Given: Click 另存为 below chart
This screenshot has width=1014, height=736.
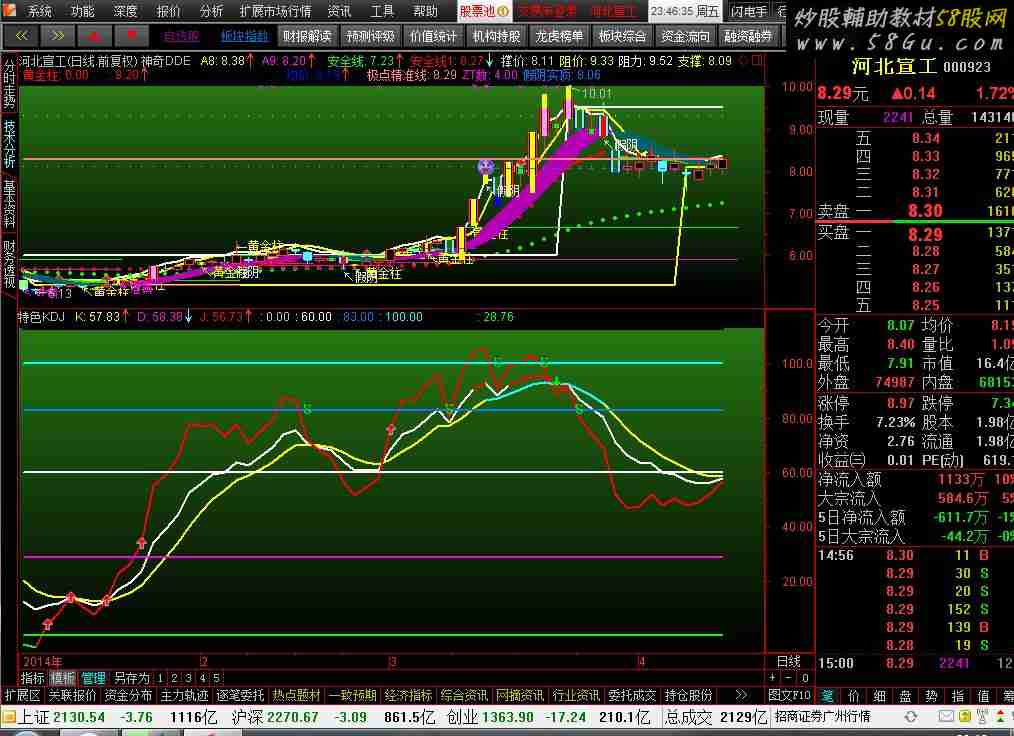Looking at the screenshot, I should click(131, 678).
